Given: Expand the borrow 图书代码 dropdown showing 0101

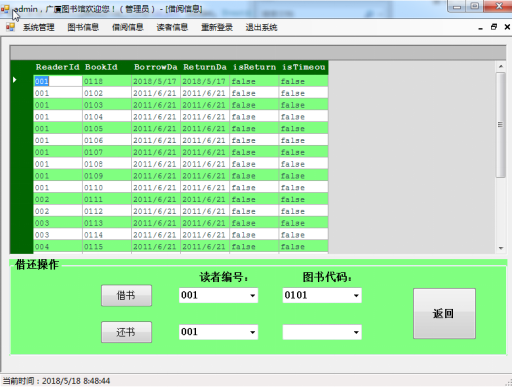Looking at the screenshot, I should click(x=356, y=295).
